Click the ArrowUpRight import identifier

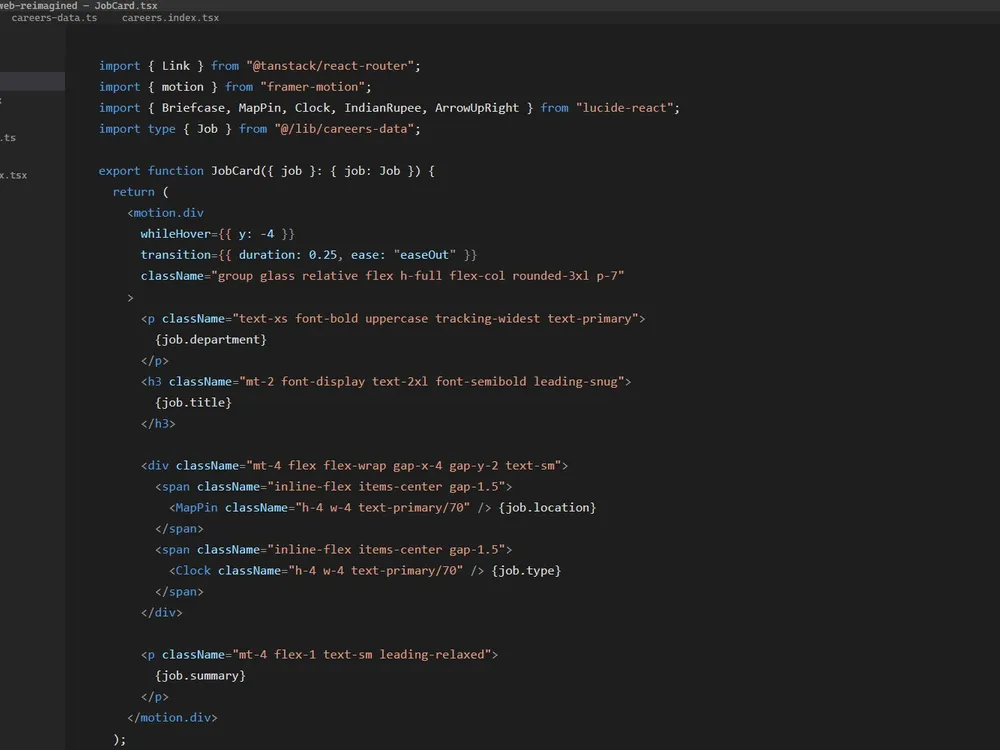[x=477, y=108]
